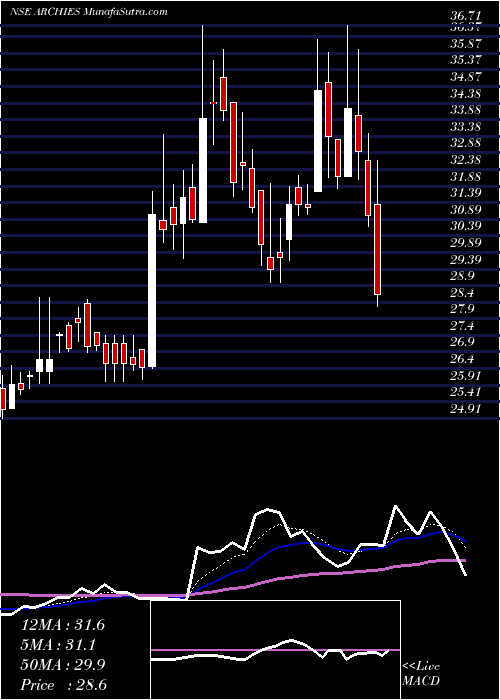Click the 25.41 price axis label
The image size is (500, 700).
(x=466, y=393)
